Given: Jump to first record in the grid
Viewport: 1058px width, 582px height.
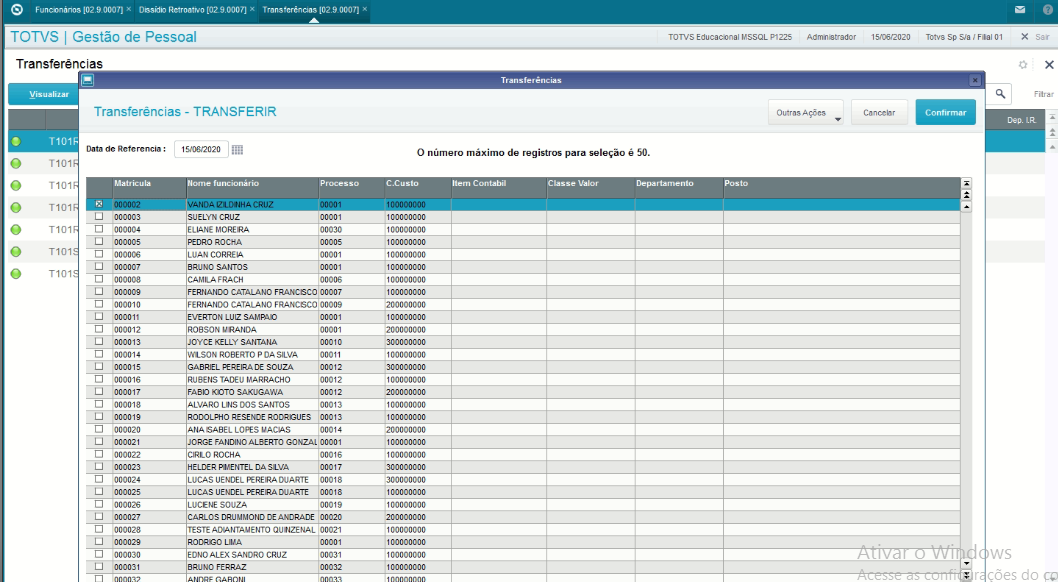Looking at the screenshot, I should [966, 183].
